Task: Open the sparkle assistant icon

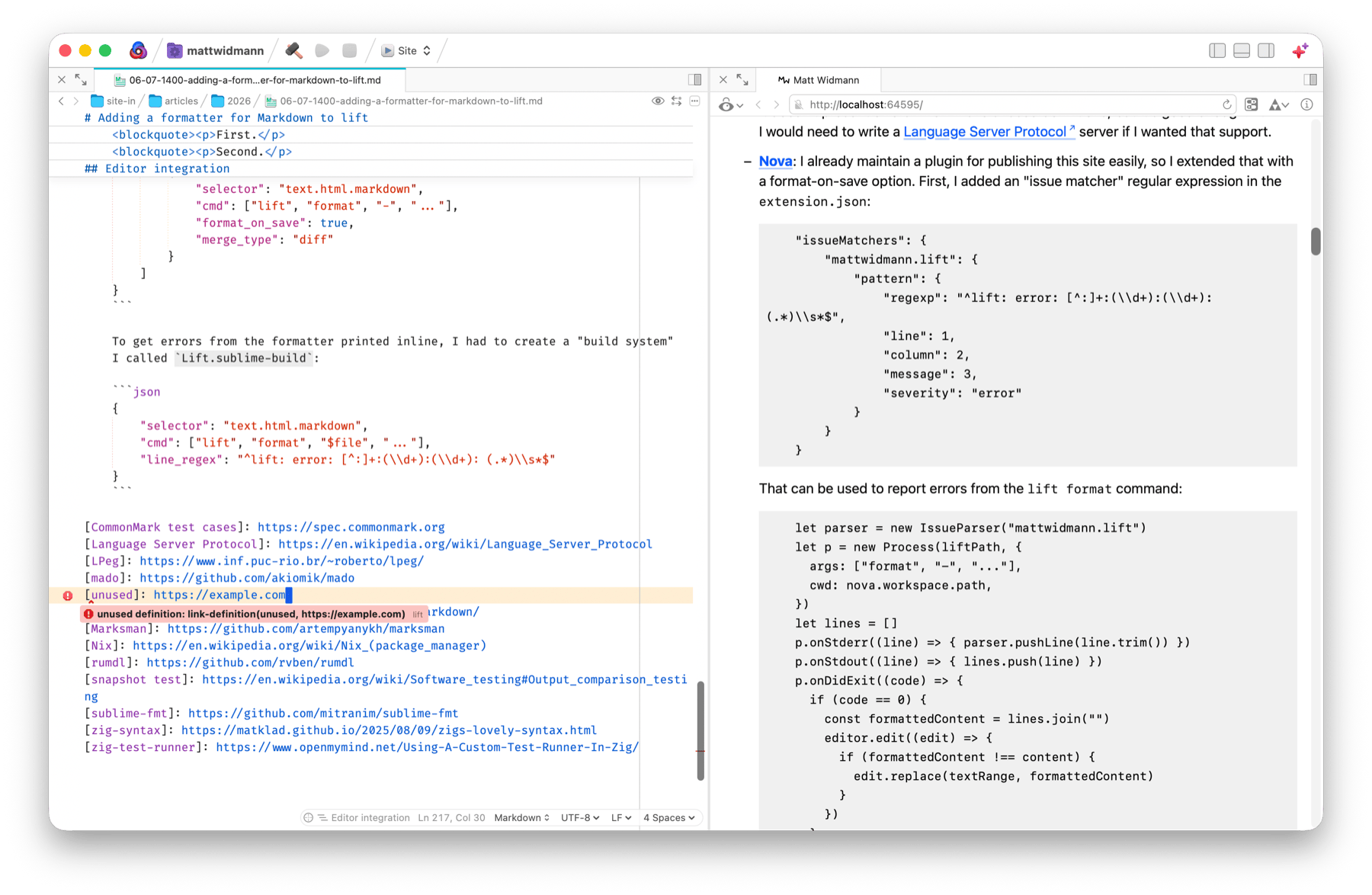Action: (x=1300, y=50)
